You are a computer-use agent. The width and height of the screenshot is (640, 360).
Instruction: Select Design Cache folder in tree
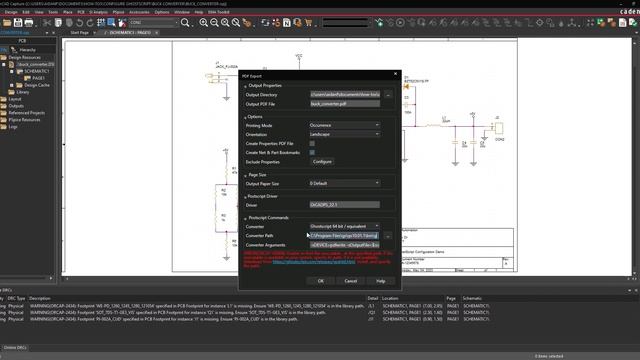pyautogui.click(x=37, y=85)
